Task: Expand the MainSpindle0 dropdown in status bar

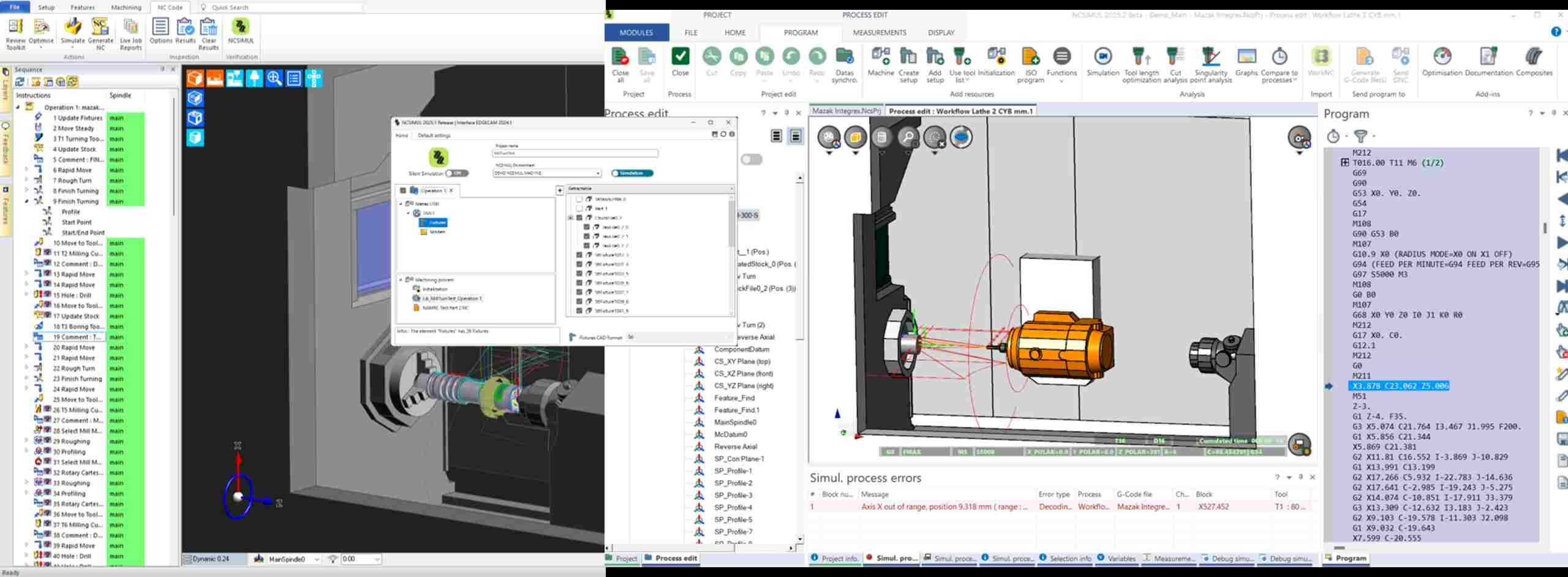Action: tap(317, 559)
